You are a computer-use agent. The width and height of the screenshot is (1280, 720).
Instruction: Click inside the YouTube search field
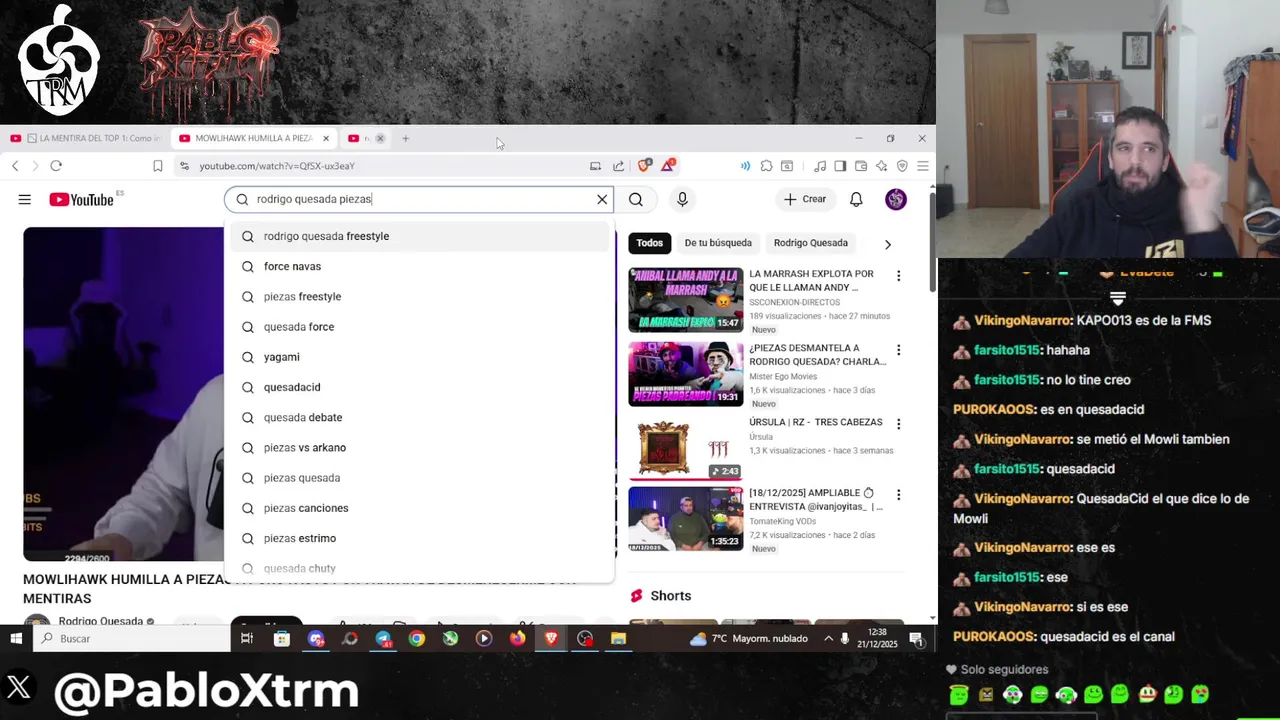[420, 199]
